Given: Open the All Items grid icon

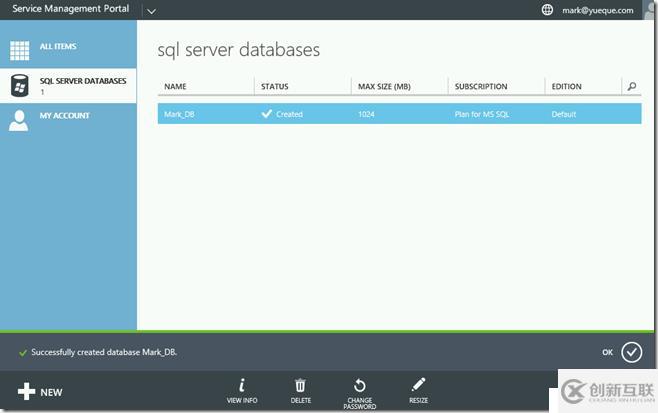Looking at the screenshot, I should click(20, 51).
